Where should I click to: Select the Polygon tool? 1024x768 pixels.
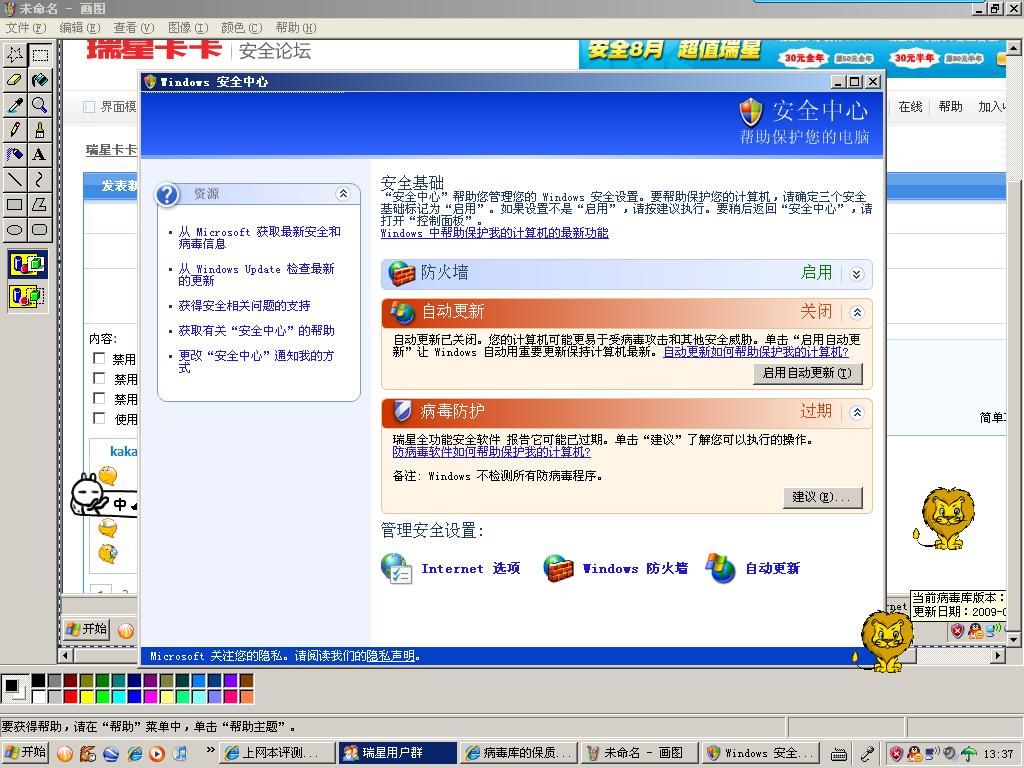tap(40, 204)
